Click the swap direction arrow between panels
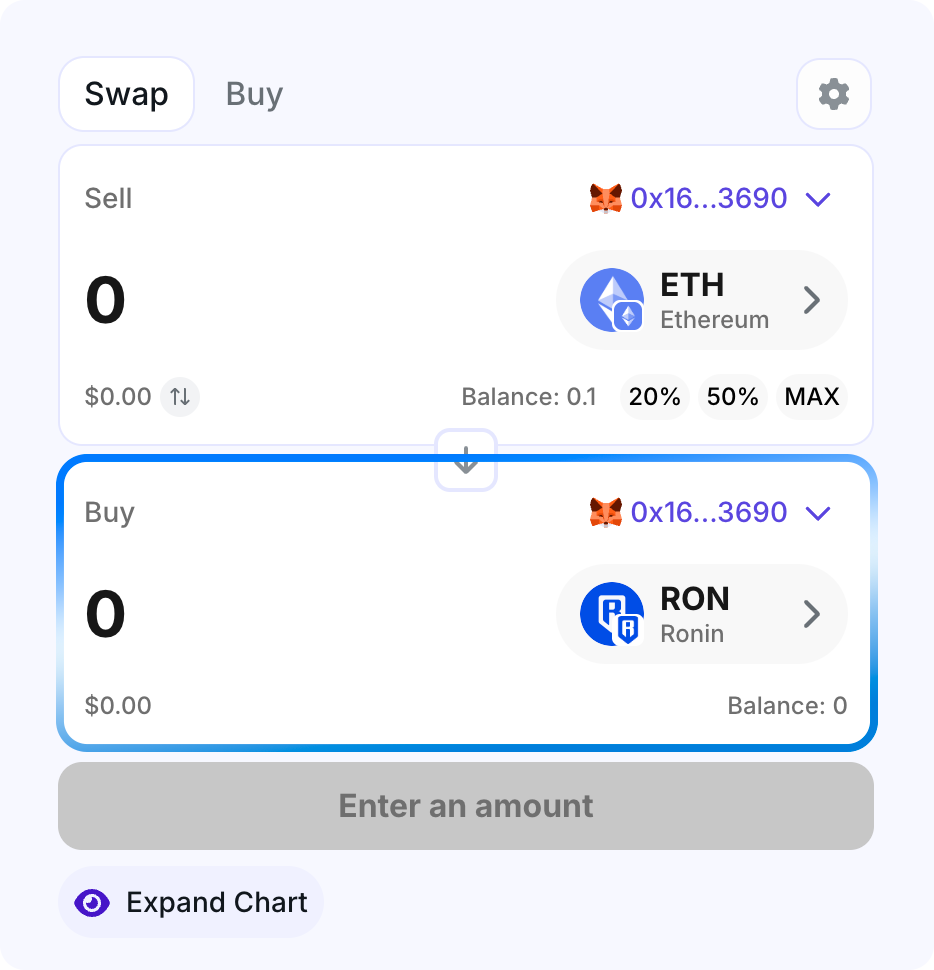This screenshot has height=970, width=934. 465,460
